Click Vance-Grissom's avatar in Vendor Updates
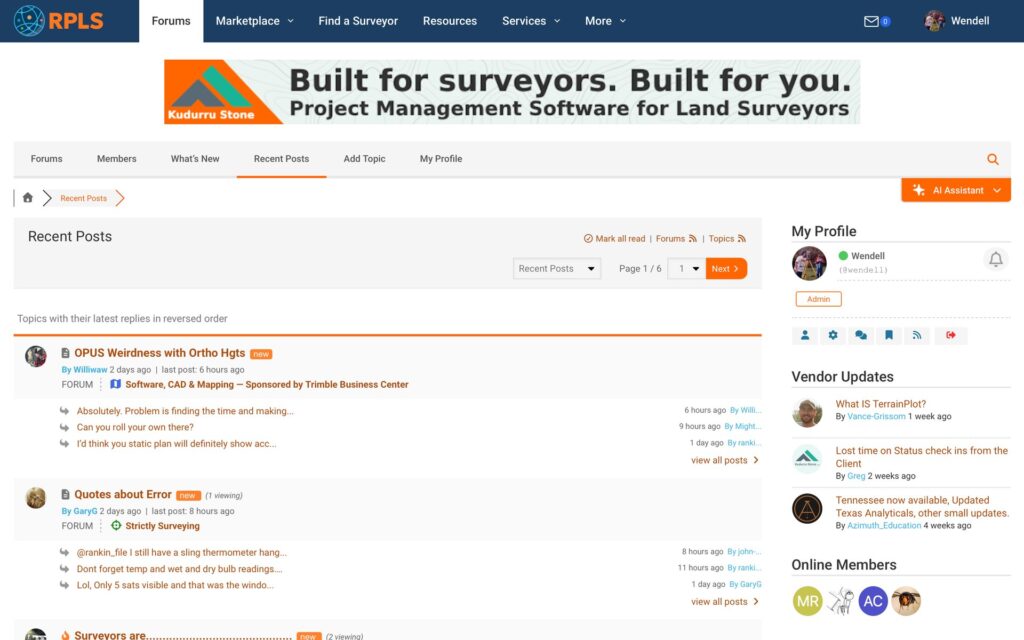 tap(807, 413)
